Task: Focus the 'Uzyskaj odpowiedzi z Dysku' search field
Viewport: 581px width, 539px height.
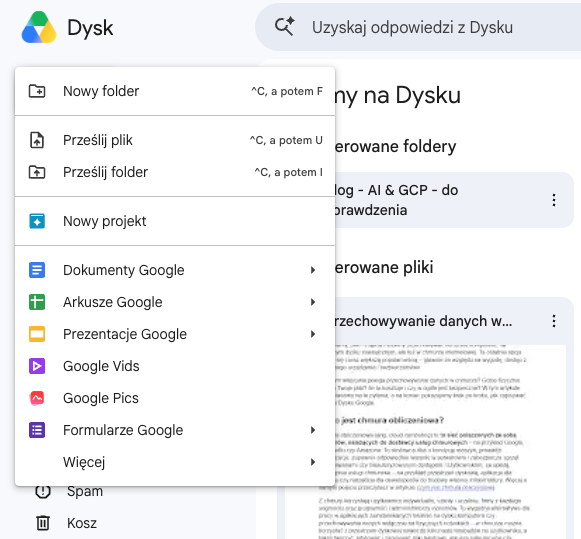Action: [418, 27]
